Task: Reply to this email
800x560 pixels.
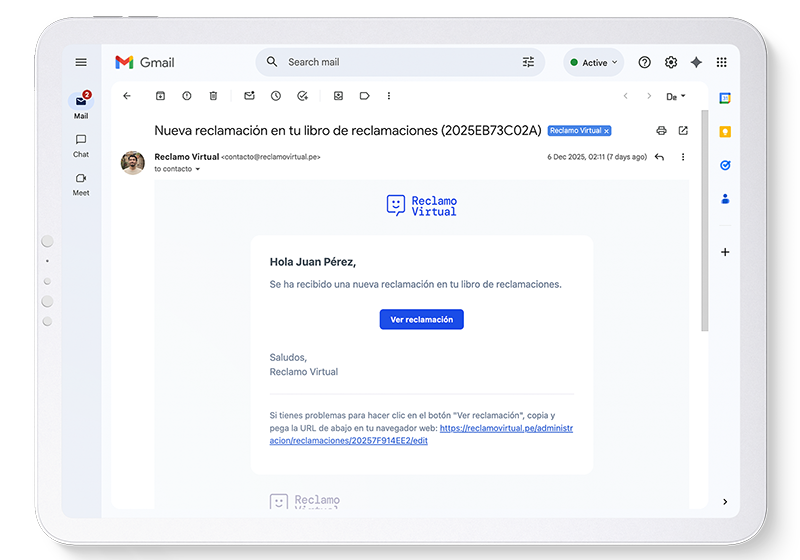Action: tap(659, 157)
